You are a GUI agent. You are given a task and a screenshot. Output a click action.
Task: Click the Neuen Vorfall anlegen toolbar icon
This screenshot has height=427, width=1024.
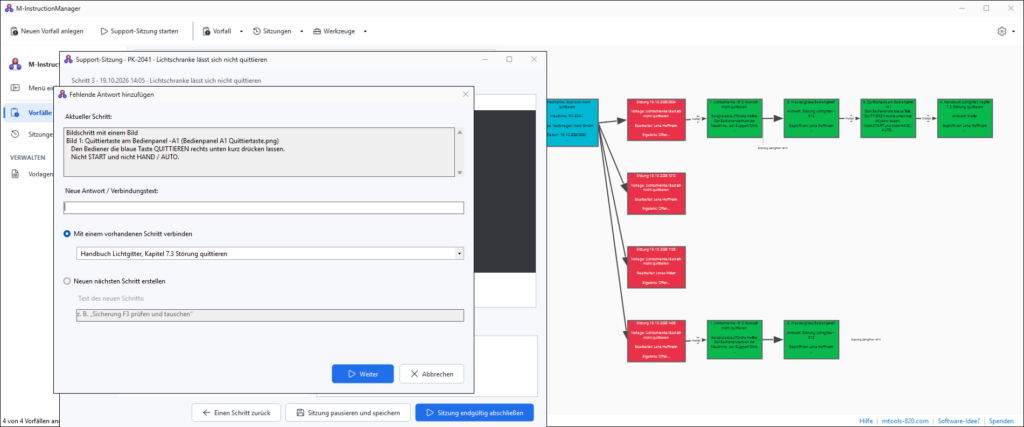14,31
